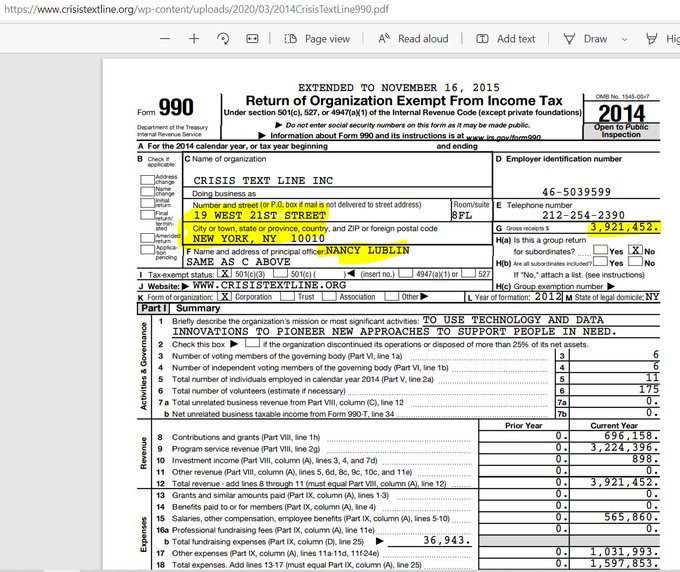Toggle the Corporation checkbox
The height and width of the screenshot is (572, 680).
pyautogui.click(x=224, y=297)
